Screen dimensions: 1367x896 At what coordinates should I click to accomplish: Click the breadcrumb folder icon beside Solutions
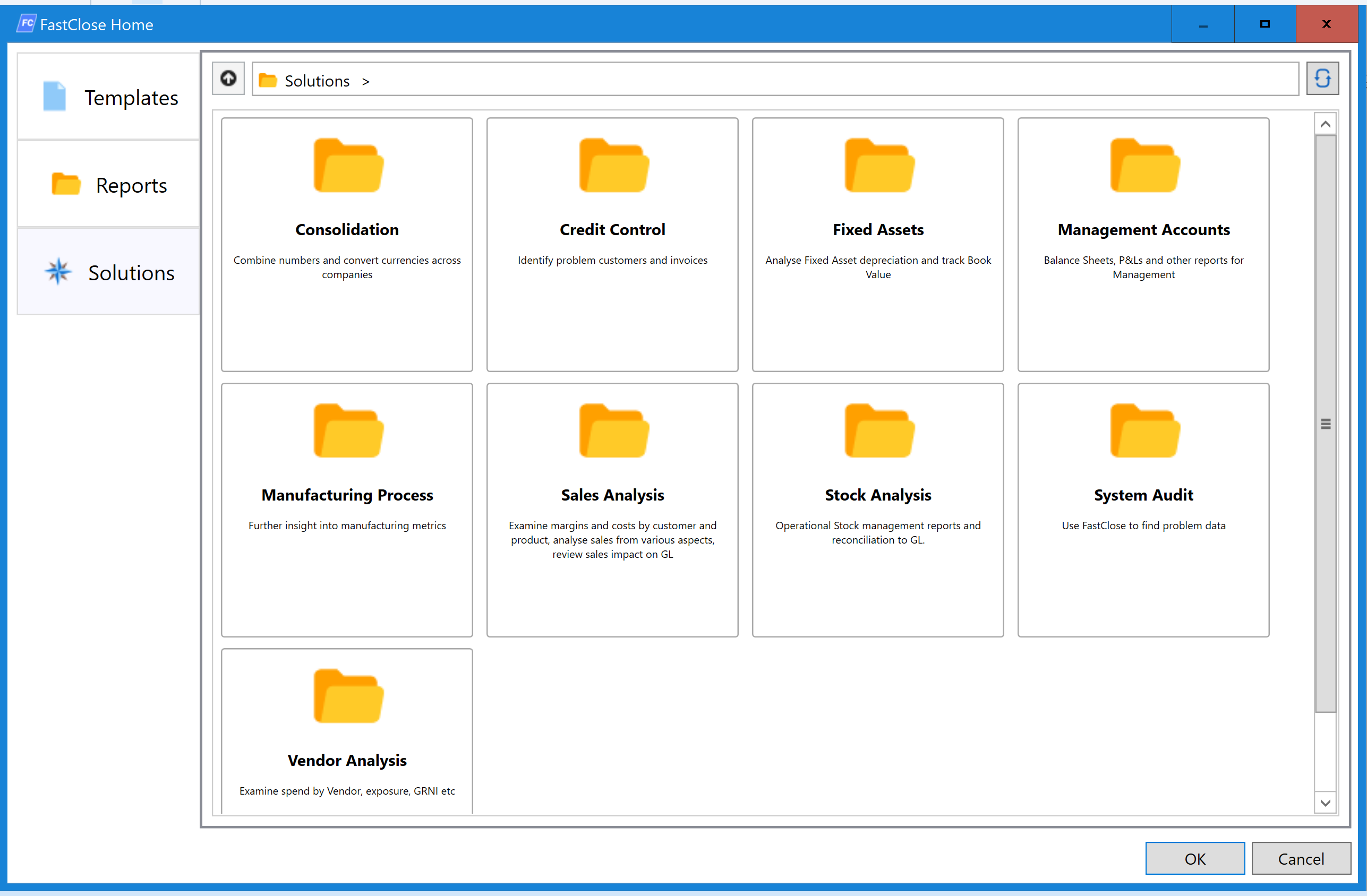[268, 80]
